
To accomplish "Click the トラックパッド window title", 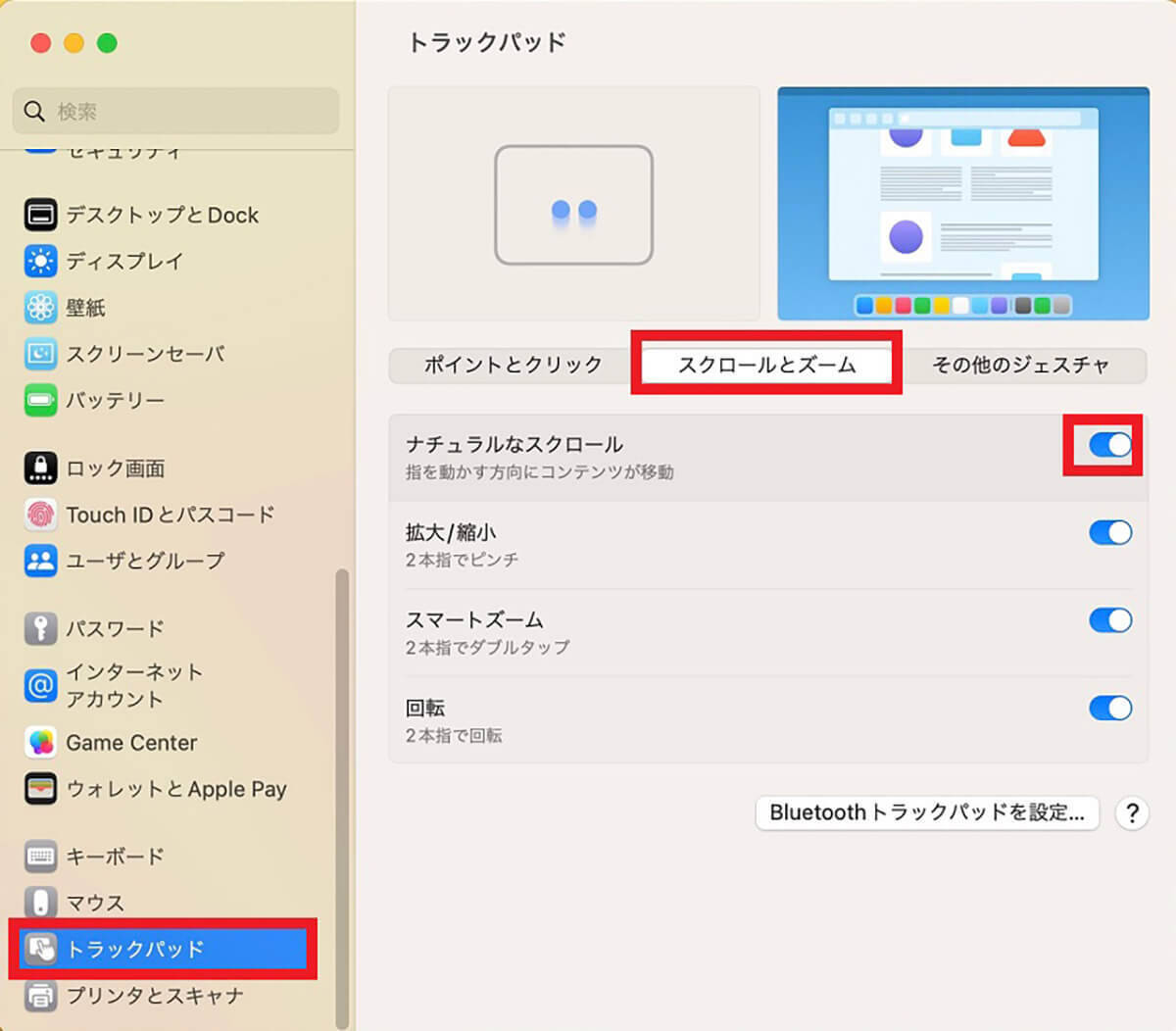I will 486,43.
